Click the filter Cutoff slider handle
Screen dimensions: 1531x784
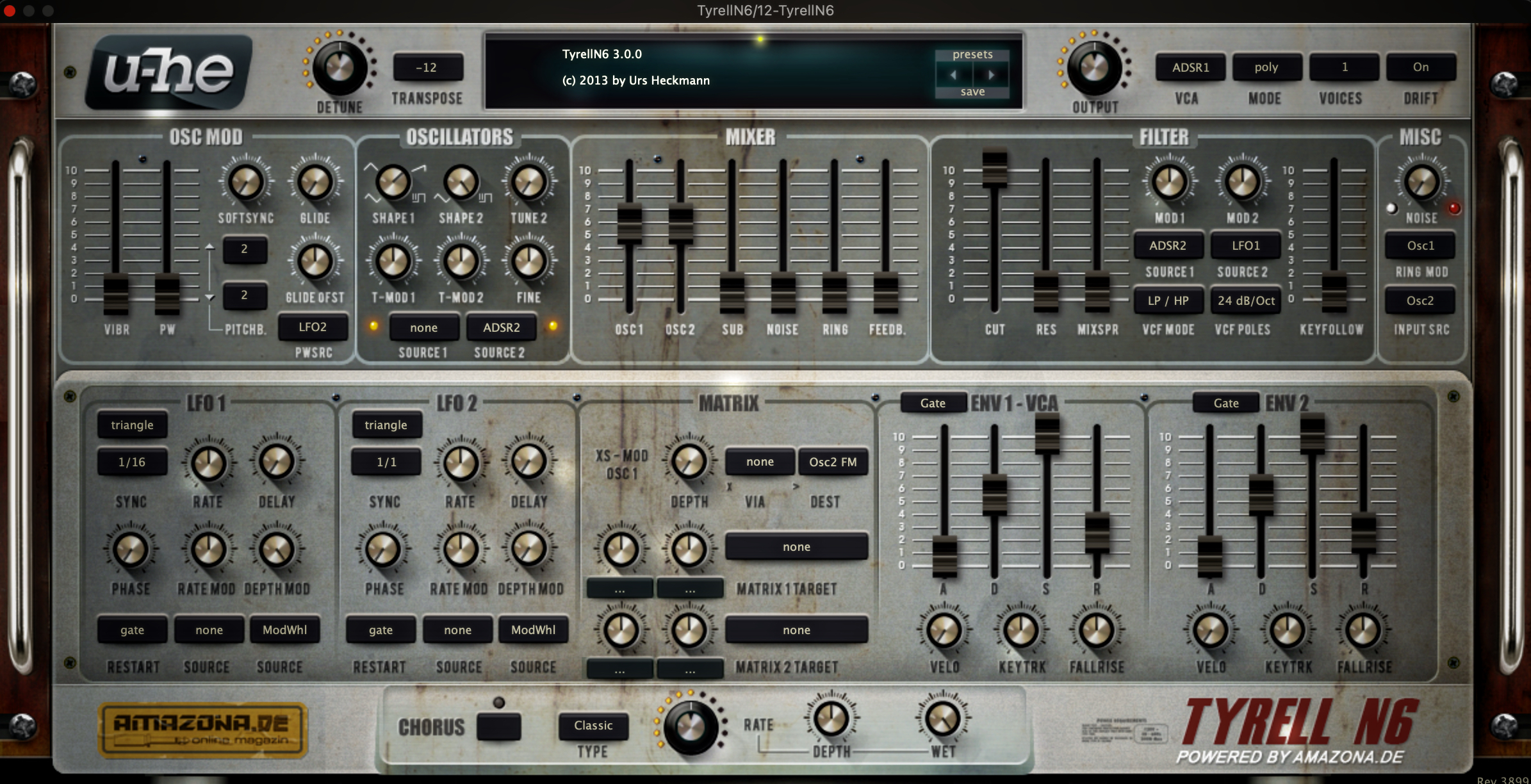(x=995, y=167)
